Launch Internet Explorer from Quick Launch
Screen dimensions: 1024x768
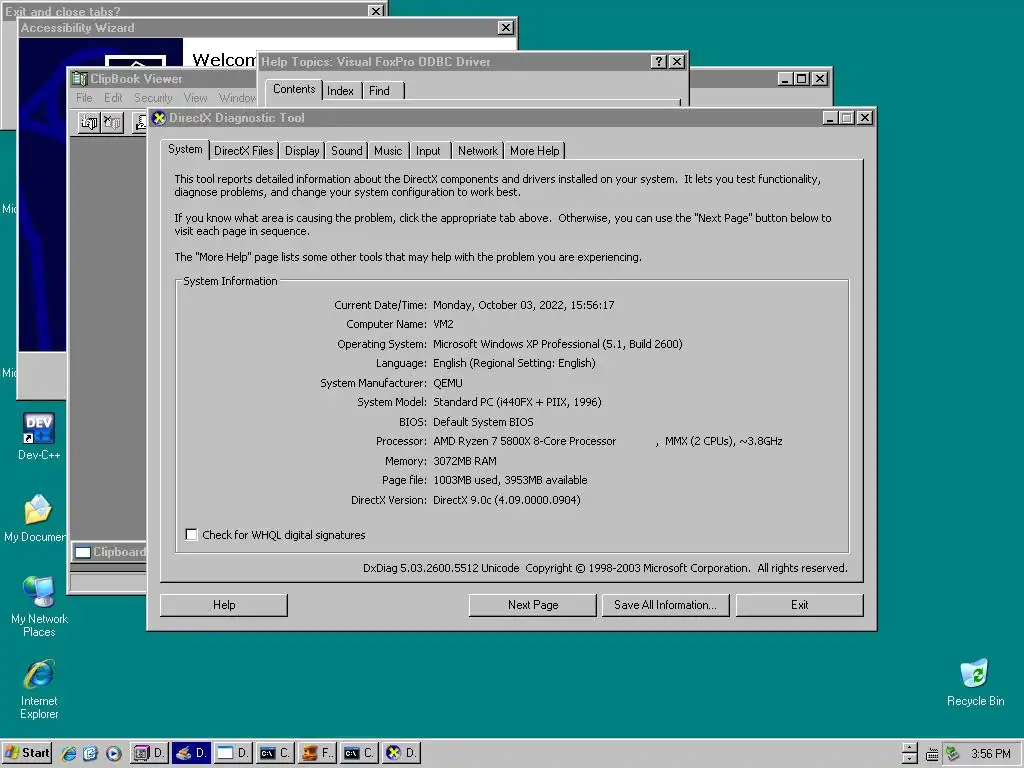click(x=69, y=754)
